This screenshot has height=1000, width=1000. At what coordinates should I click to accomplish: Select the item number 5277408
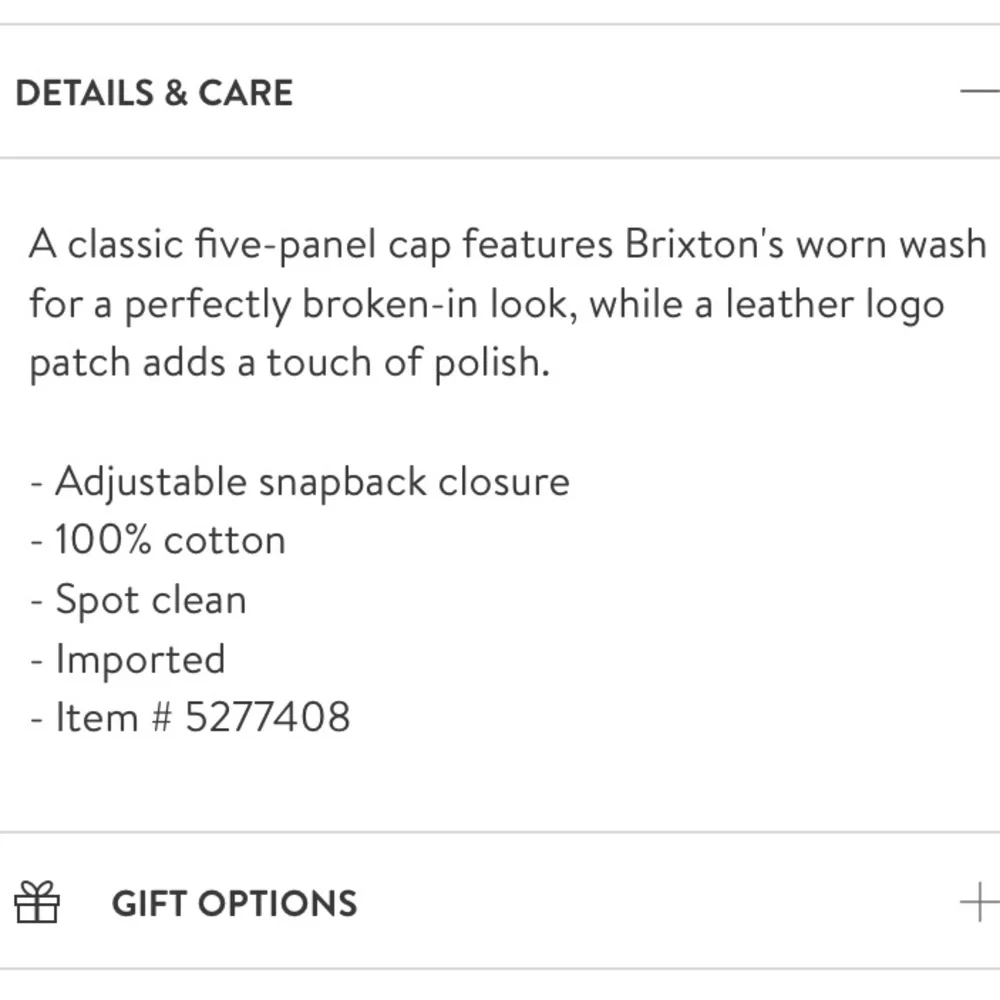coord(267,717)
